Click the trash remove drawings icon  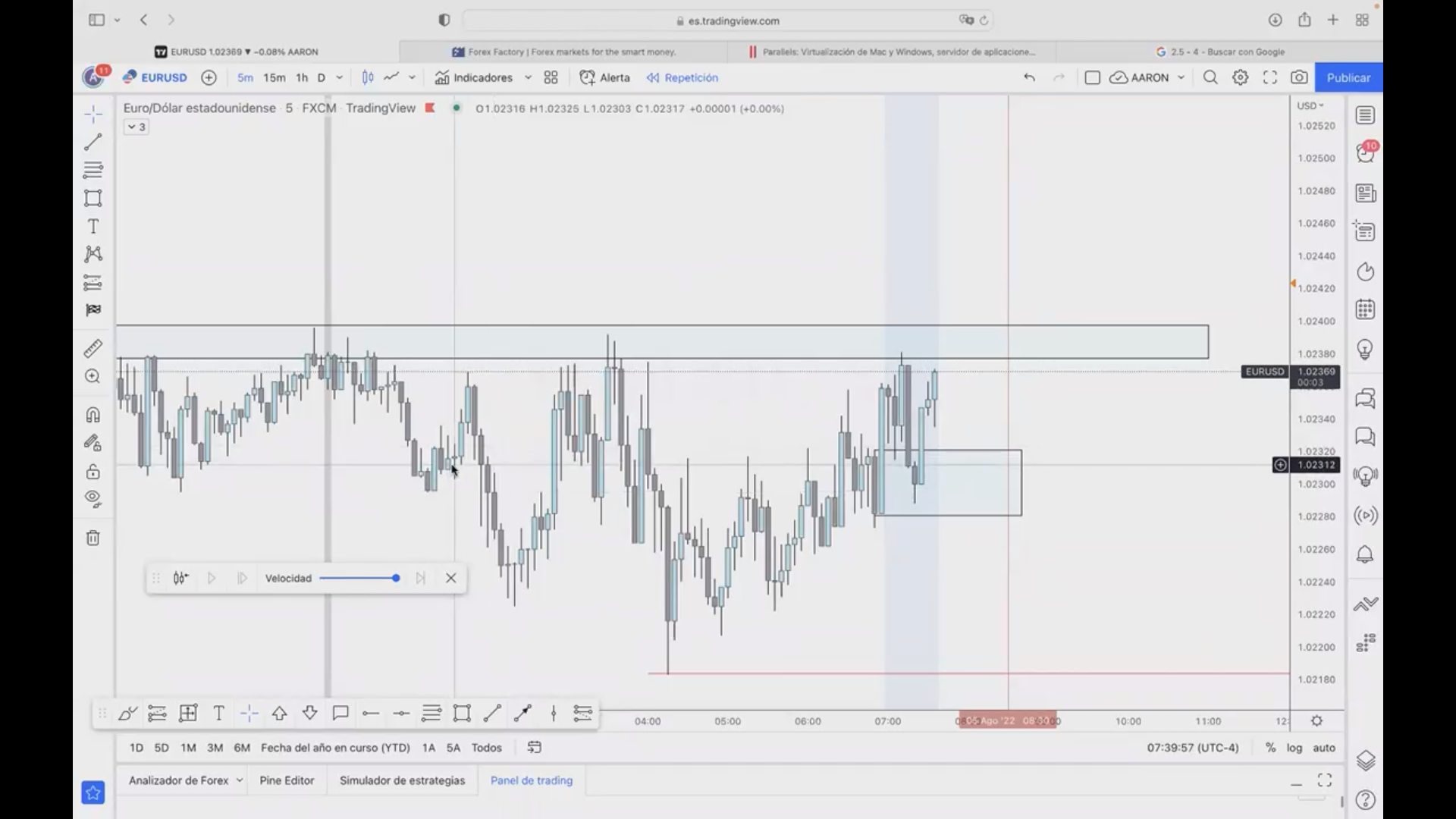coord(93,538)
